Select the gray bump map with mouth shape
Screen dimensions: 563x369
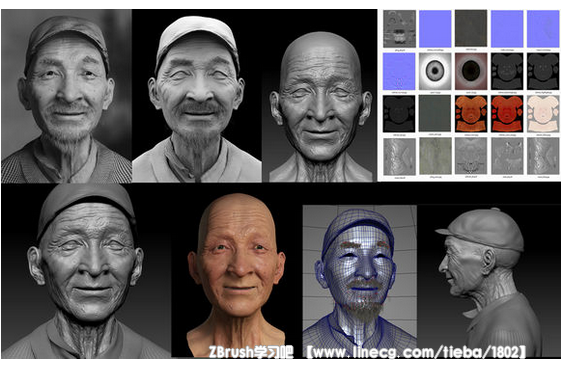coord(399,29)
